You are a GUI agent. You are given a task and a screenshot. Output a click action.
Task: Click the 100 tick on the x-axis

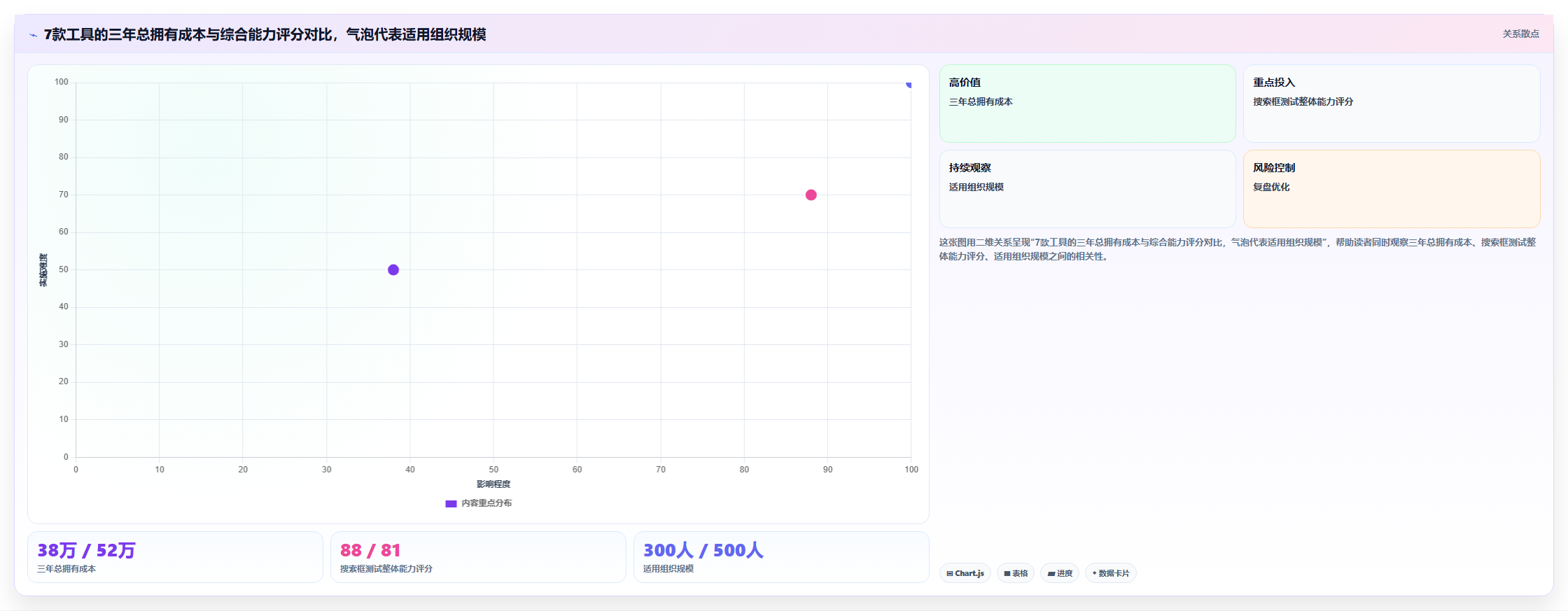(911, 470)
